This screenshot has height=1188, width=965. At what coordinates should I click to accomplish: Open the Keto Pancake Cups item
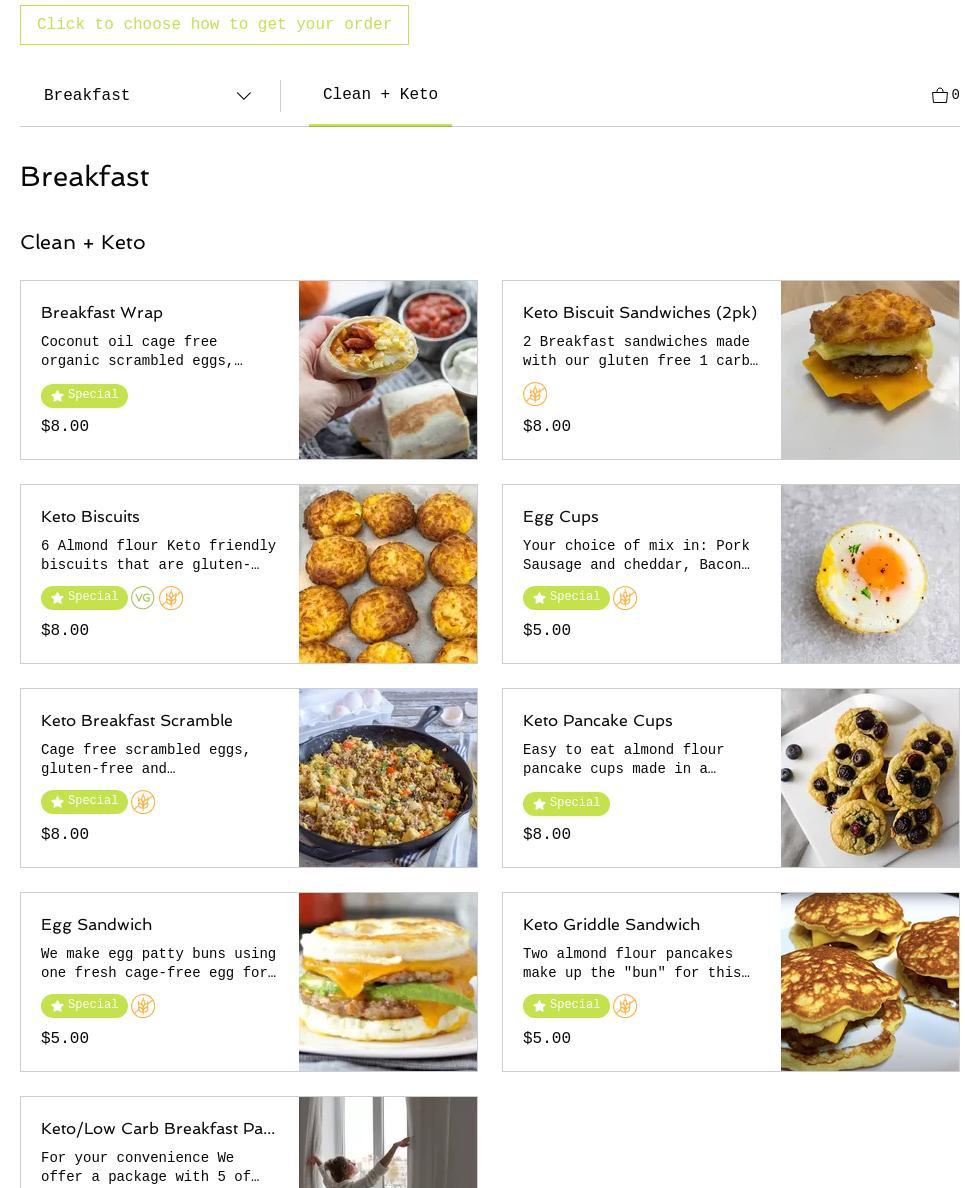click(597, 721)
